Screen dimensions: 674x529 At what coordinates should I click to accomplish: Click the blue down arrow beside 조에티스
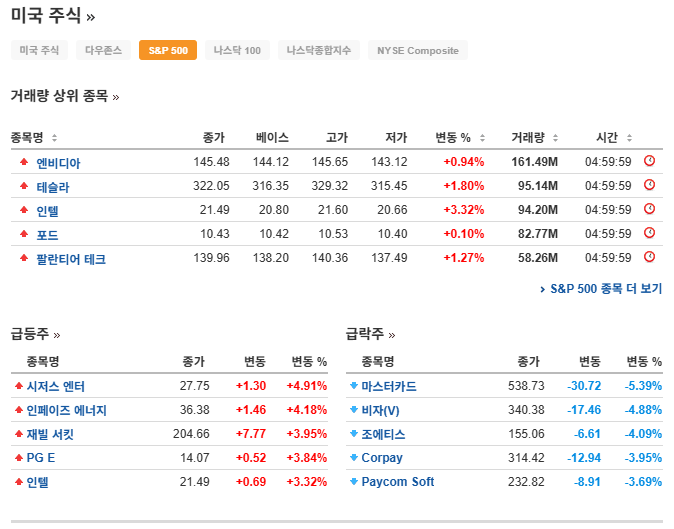pos(354,434)
